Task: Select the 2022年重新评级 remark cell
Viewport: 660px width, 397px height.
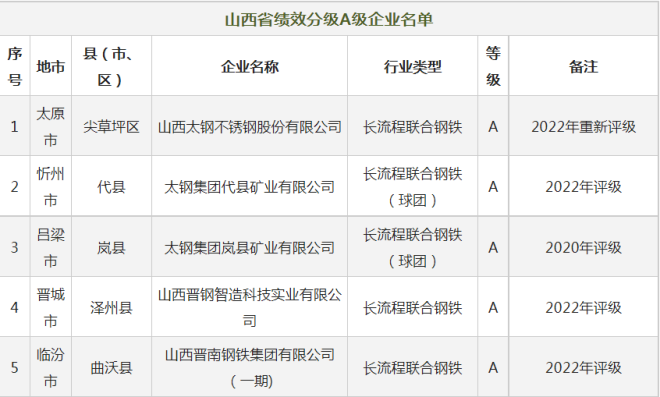Action: 583,127
